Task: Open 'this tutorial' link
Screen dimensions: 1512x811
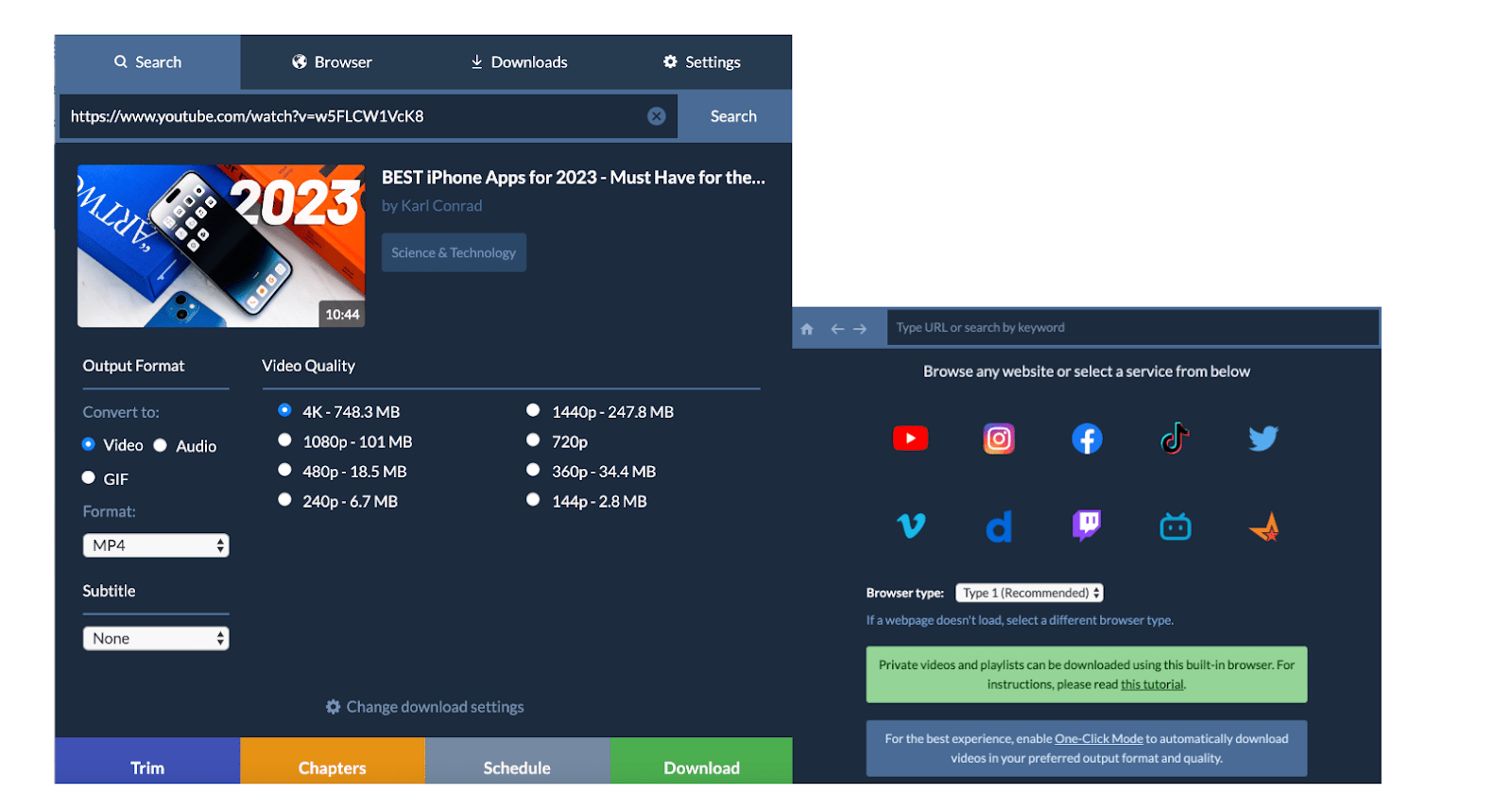Action: coord(1152,684)
